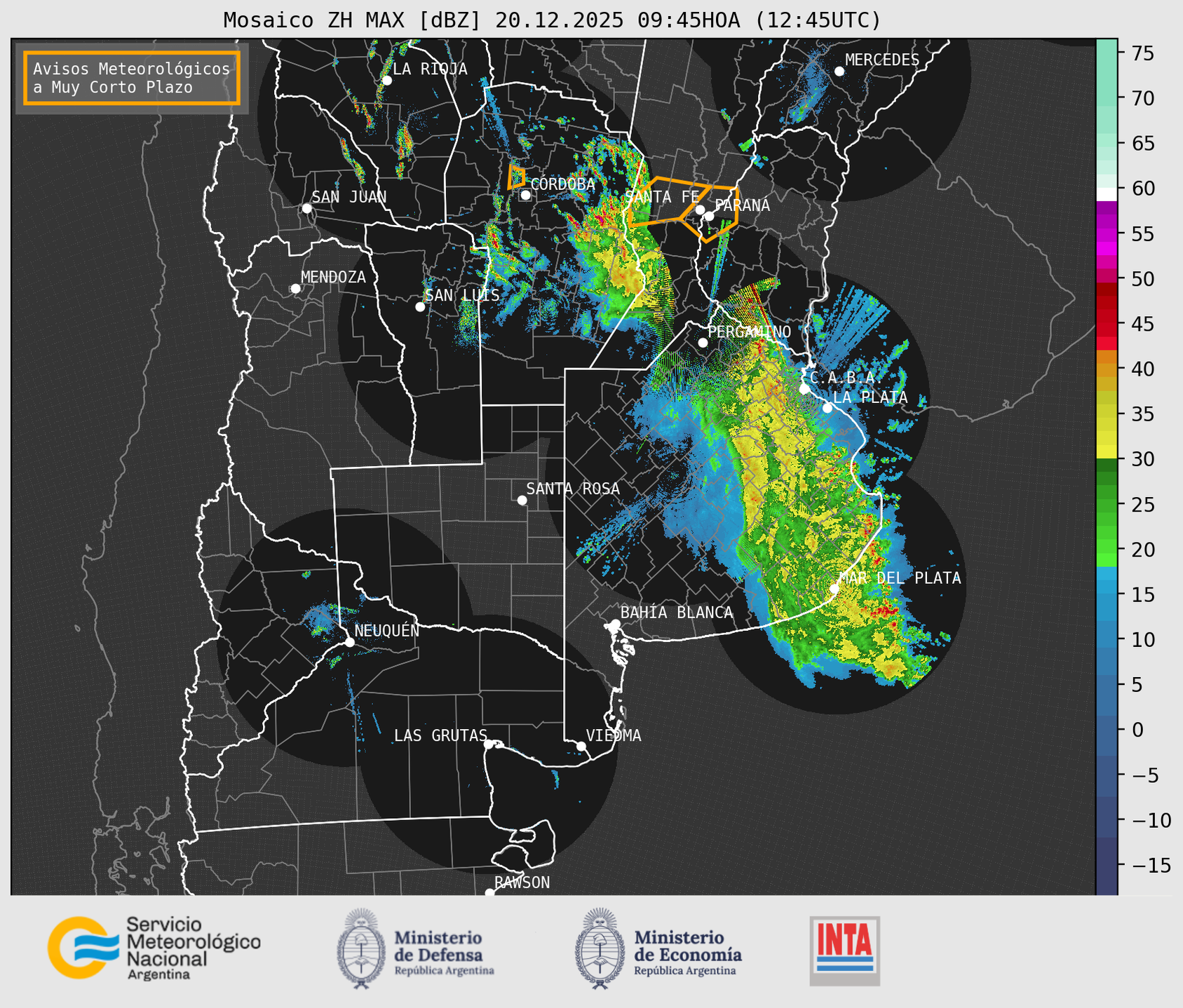Click the 75 label on the color scale

click(x=1142, y=53)
